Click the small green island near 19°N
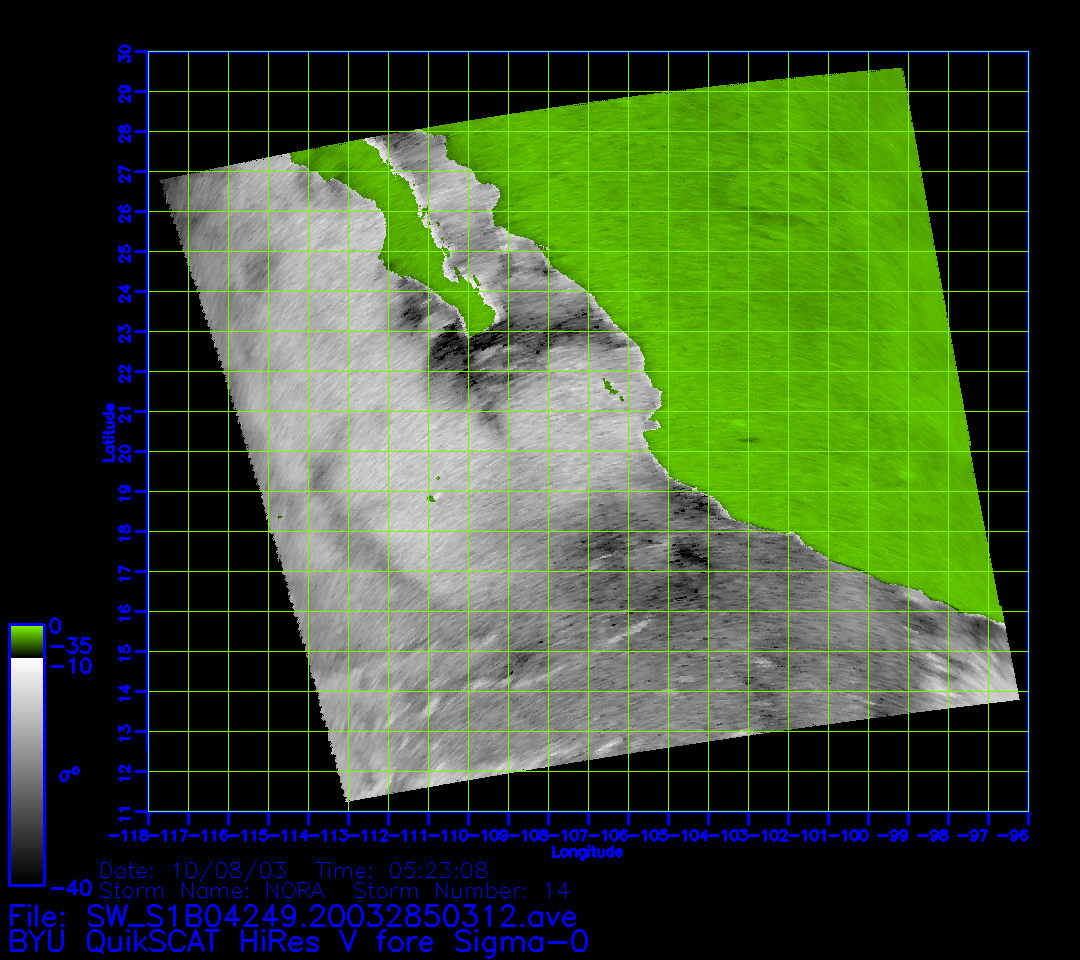Viewport: 1080px width, 960px height. click(x=433, y=497)
